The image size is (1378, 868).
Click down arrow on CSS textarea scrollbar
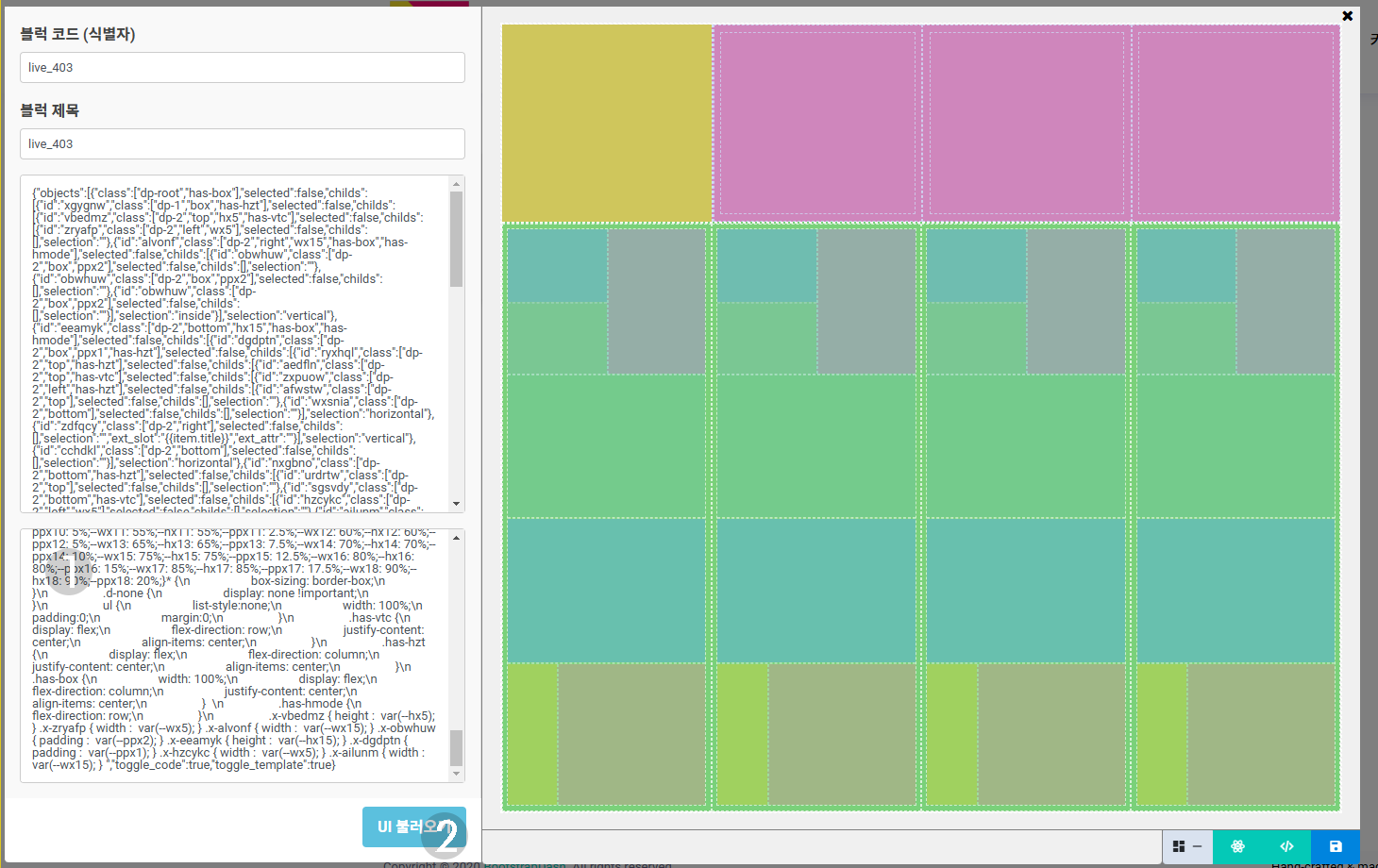457,774
